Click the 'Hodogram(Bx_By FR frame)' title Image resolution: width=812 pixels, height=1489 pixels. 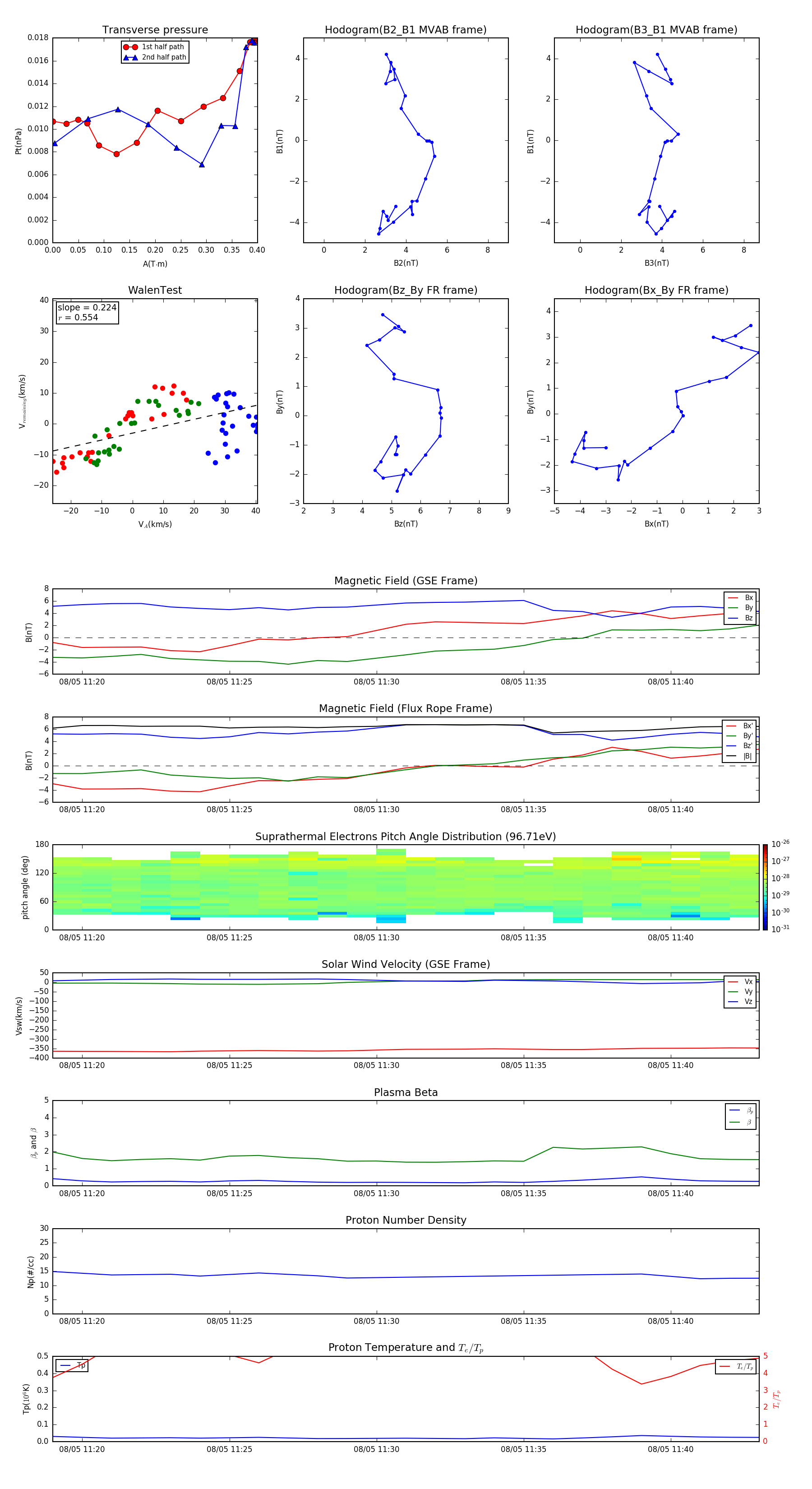click(x=656, y=290)
